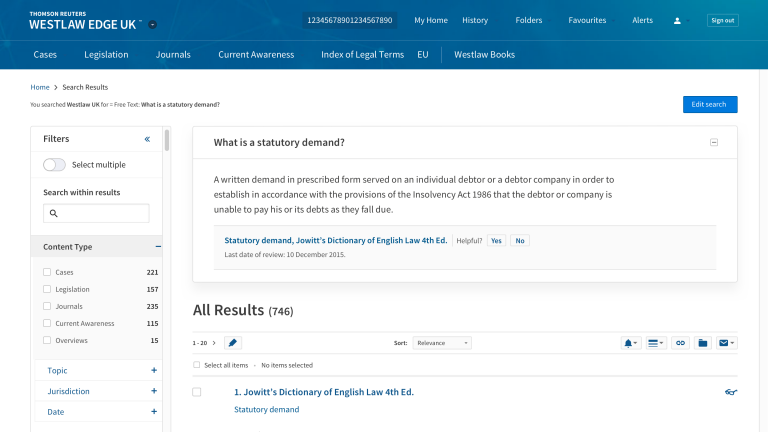Click the Edit search button
Screen dimensions: 768x432
(710, 104)
